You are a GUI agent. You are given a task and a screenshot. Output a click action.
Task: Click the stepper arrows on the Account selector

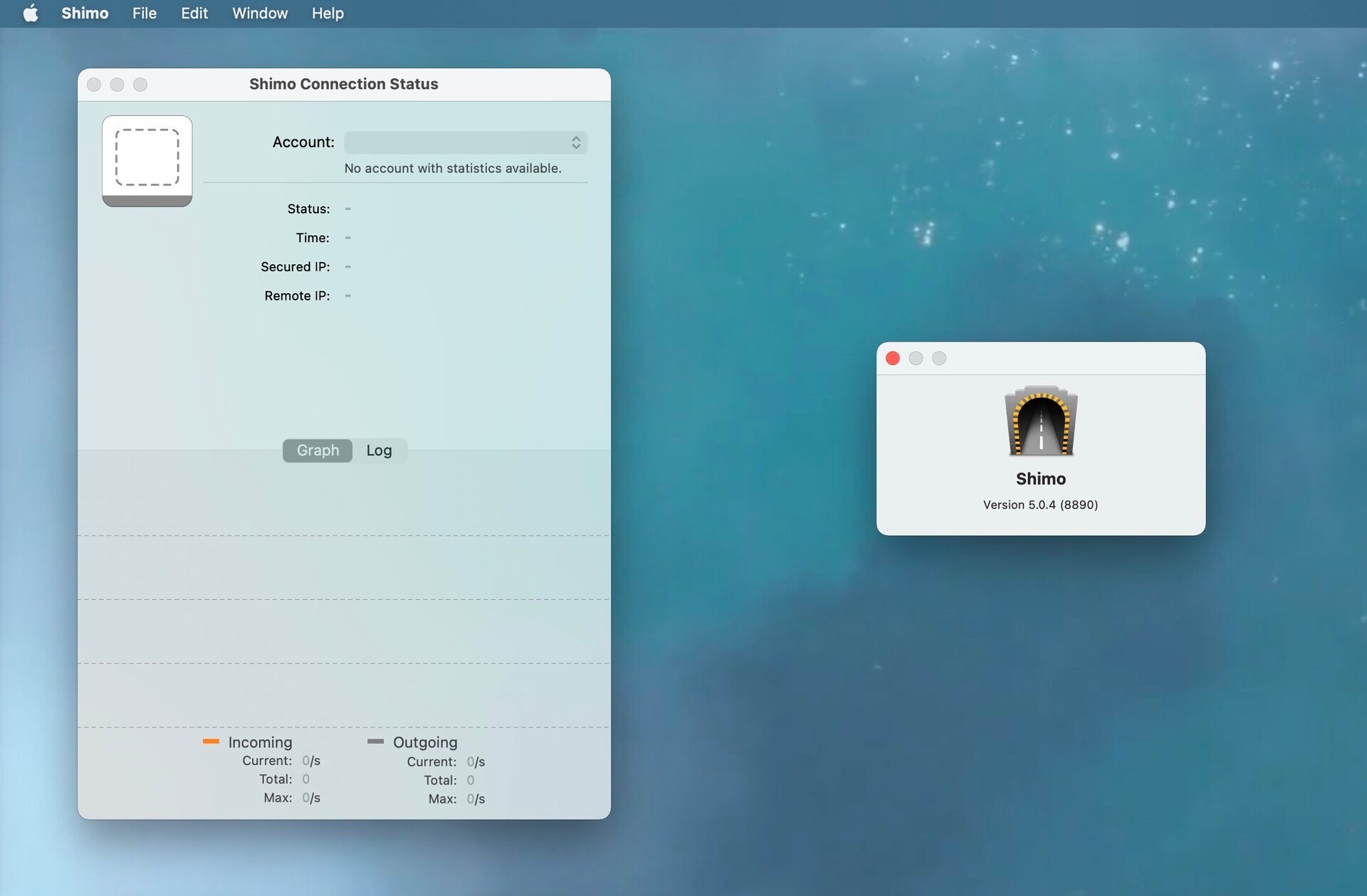click(x=576, y=142)
